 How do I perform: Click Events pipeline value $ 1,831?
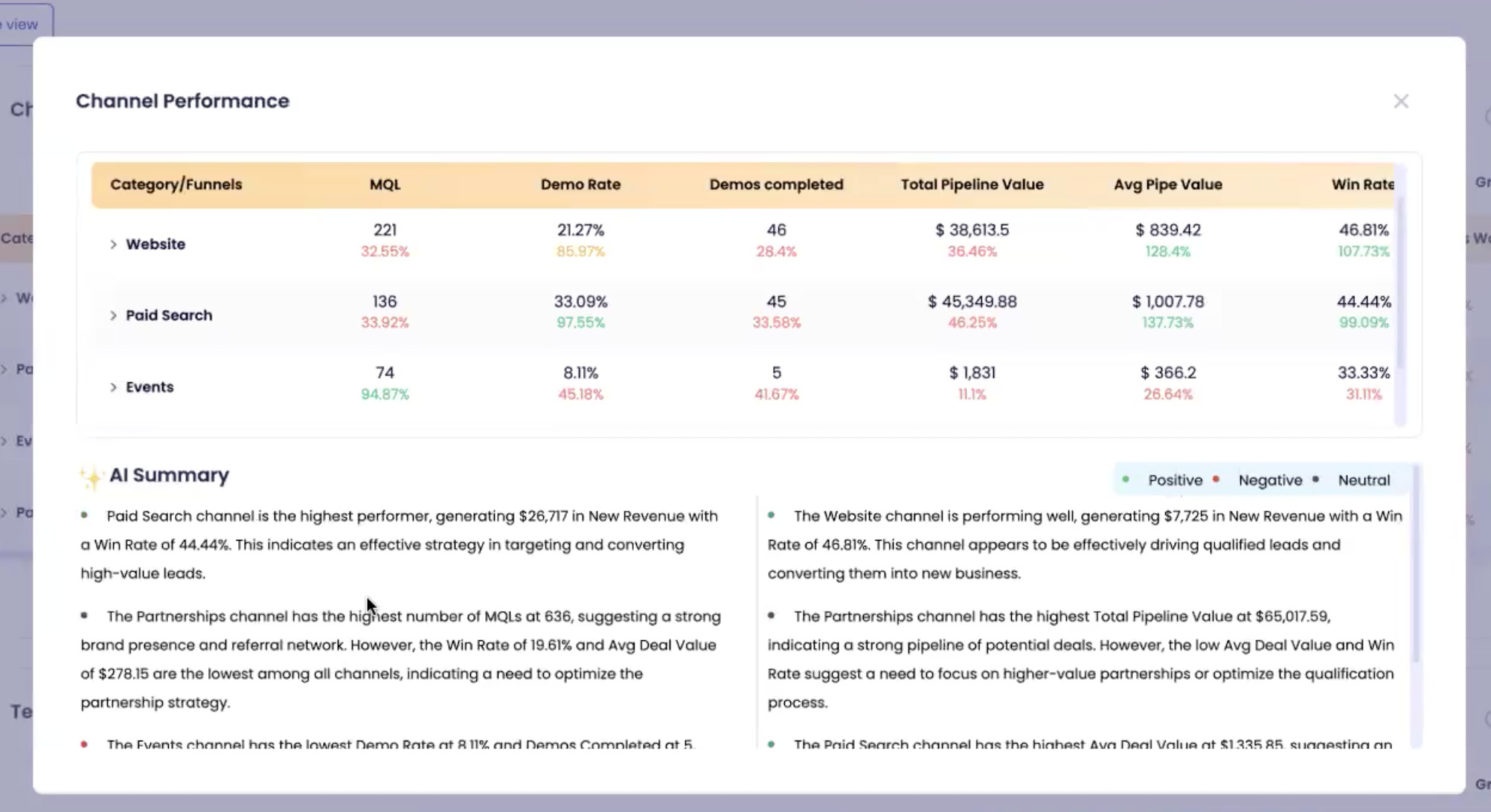click(x=972, y=373)
